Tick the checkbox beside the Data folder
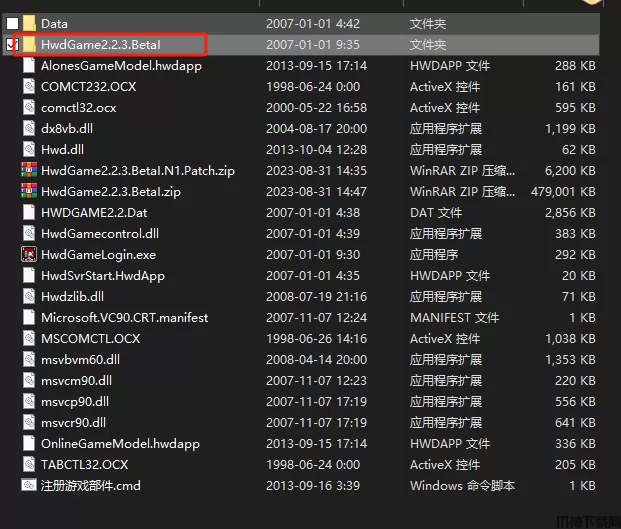 12,23
